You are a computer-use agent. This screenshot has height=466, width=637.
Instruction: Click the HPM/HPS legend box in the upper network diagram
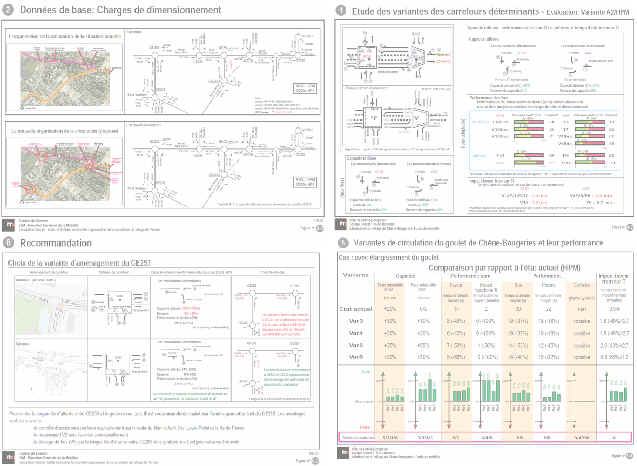(x=304, y=88)
